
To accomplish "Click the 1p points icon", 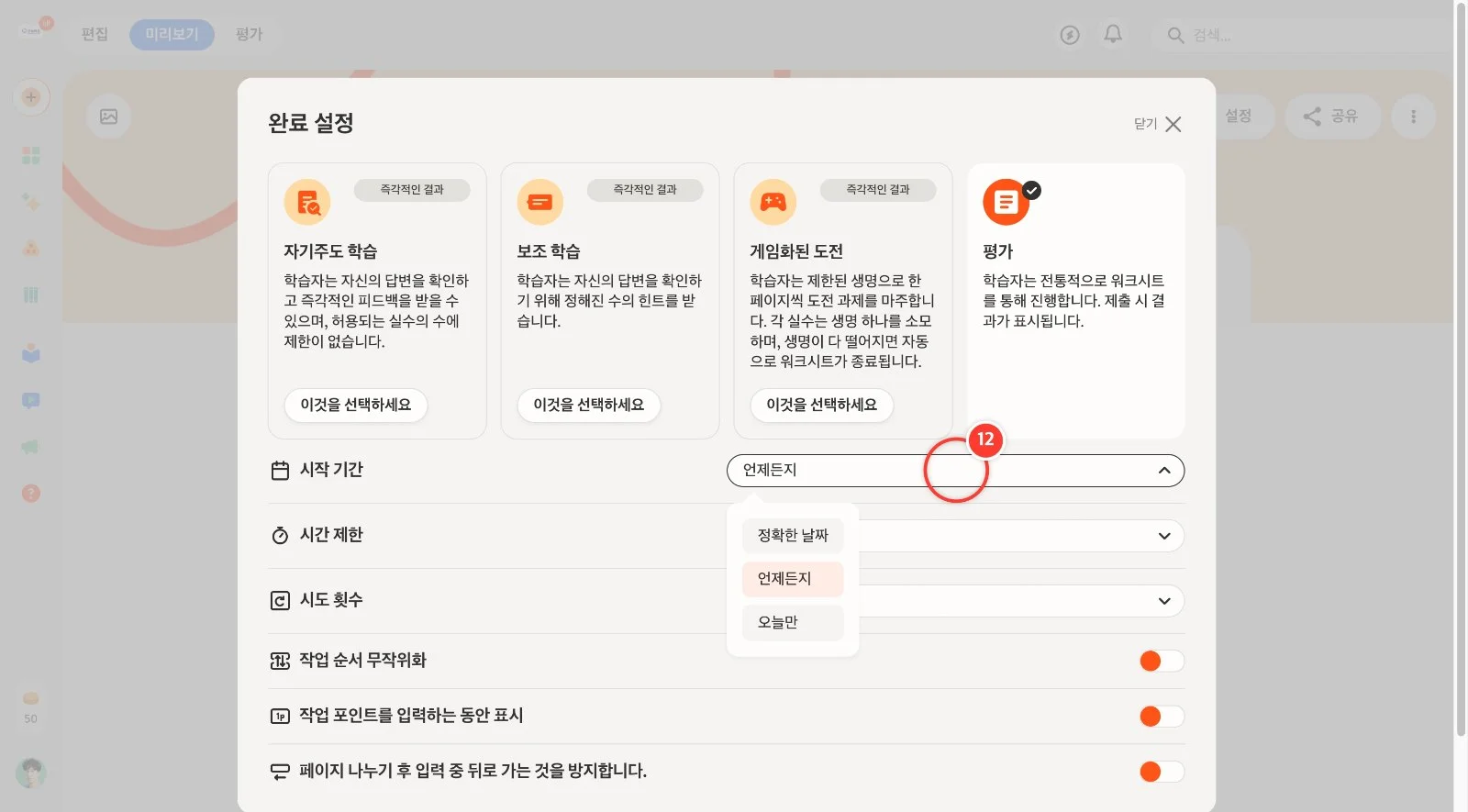I will [x=280, y=716].
